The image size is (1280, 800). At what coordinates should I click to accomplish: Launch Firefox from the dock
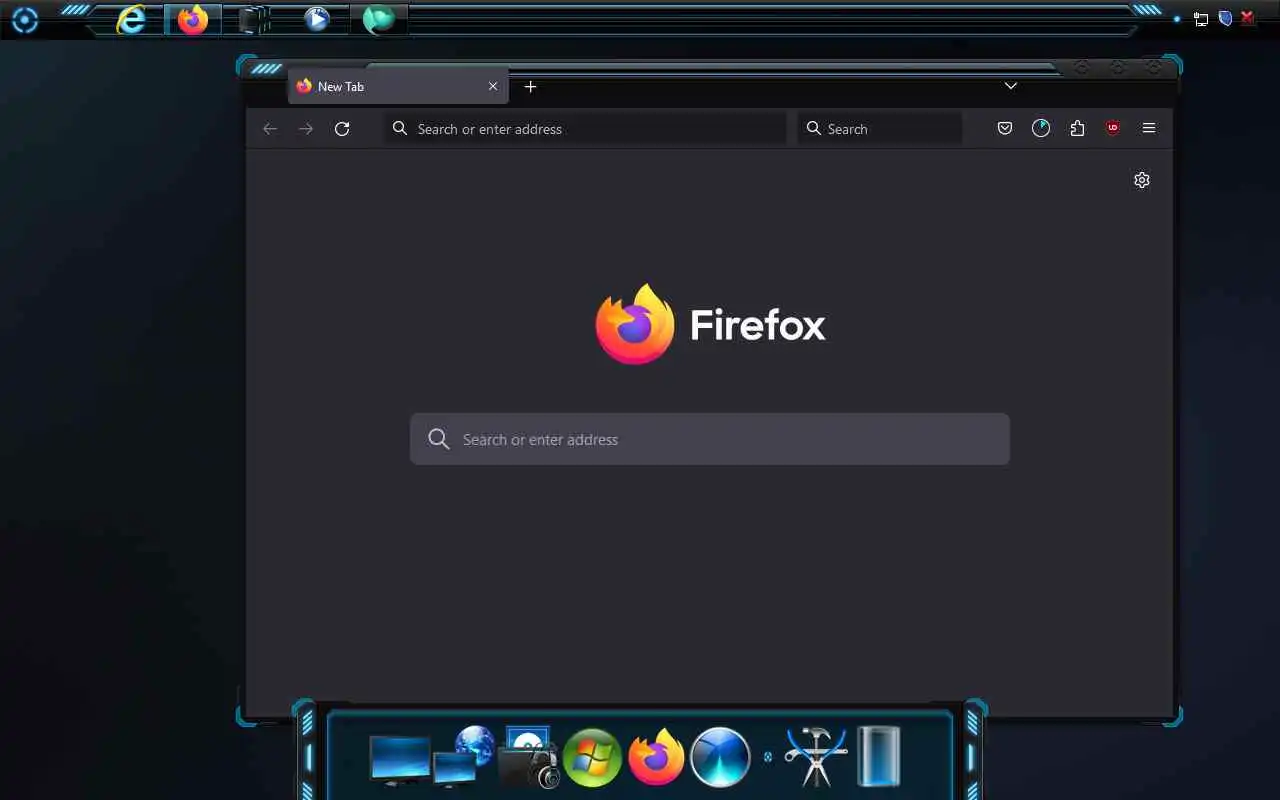coord(656,757)
